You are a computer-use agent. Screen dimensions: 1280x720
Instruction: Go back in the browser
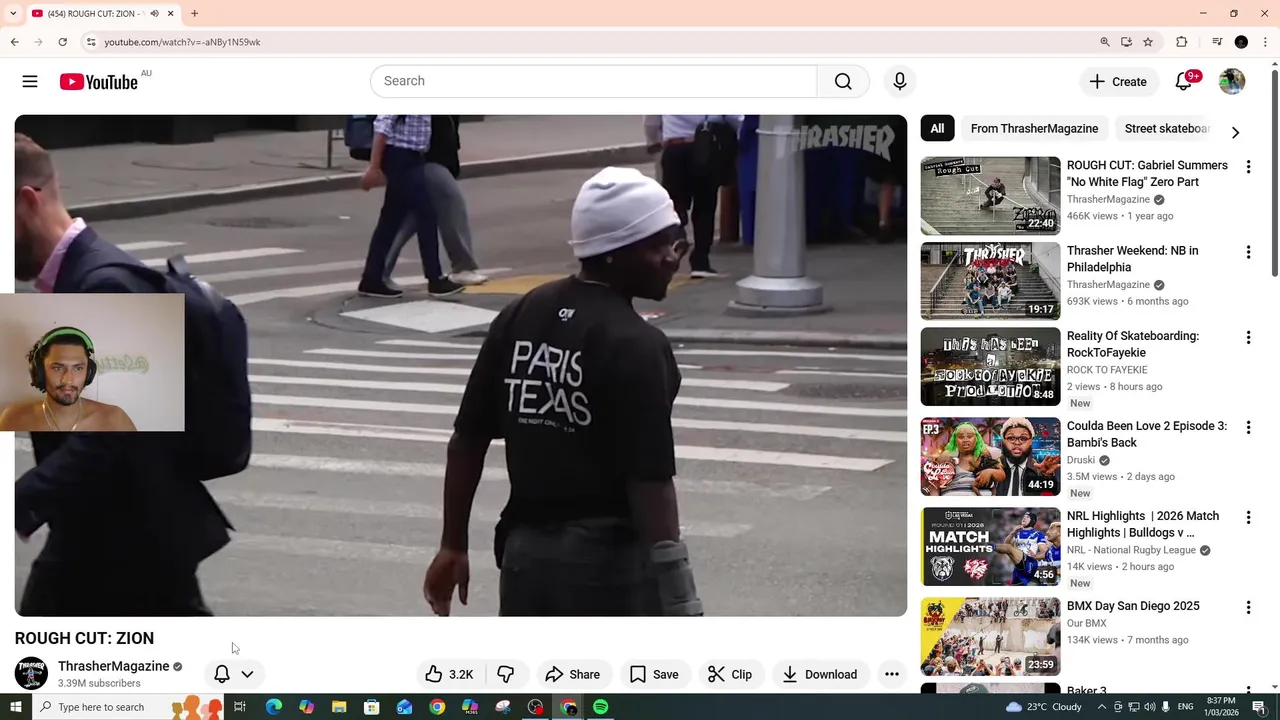[14, 42]
